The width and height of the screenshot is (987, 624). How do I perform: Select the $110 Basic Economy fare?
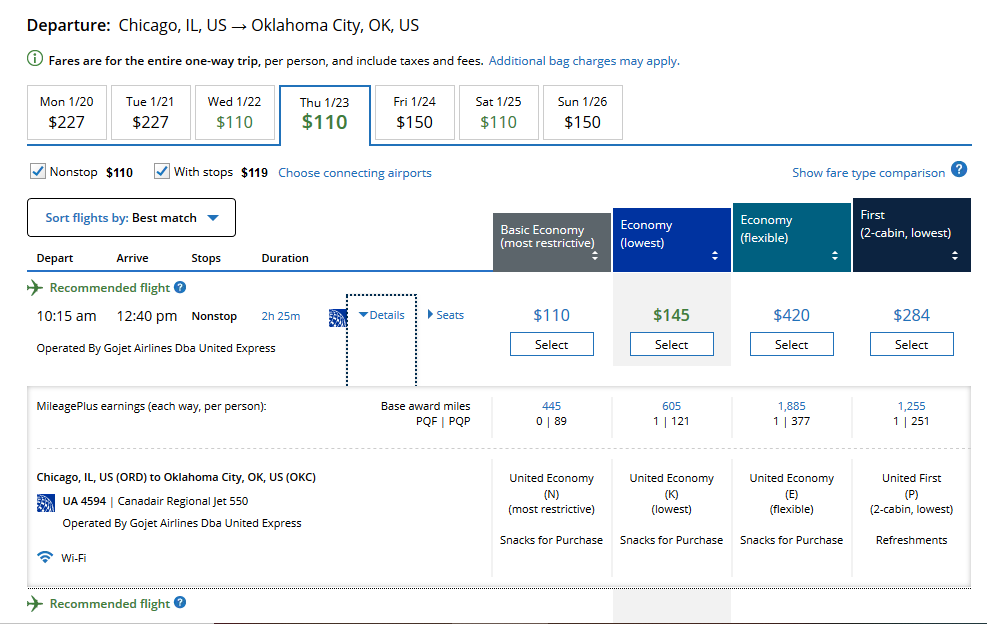click(x=551, y=344)
